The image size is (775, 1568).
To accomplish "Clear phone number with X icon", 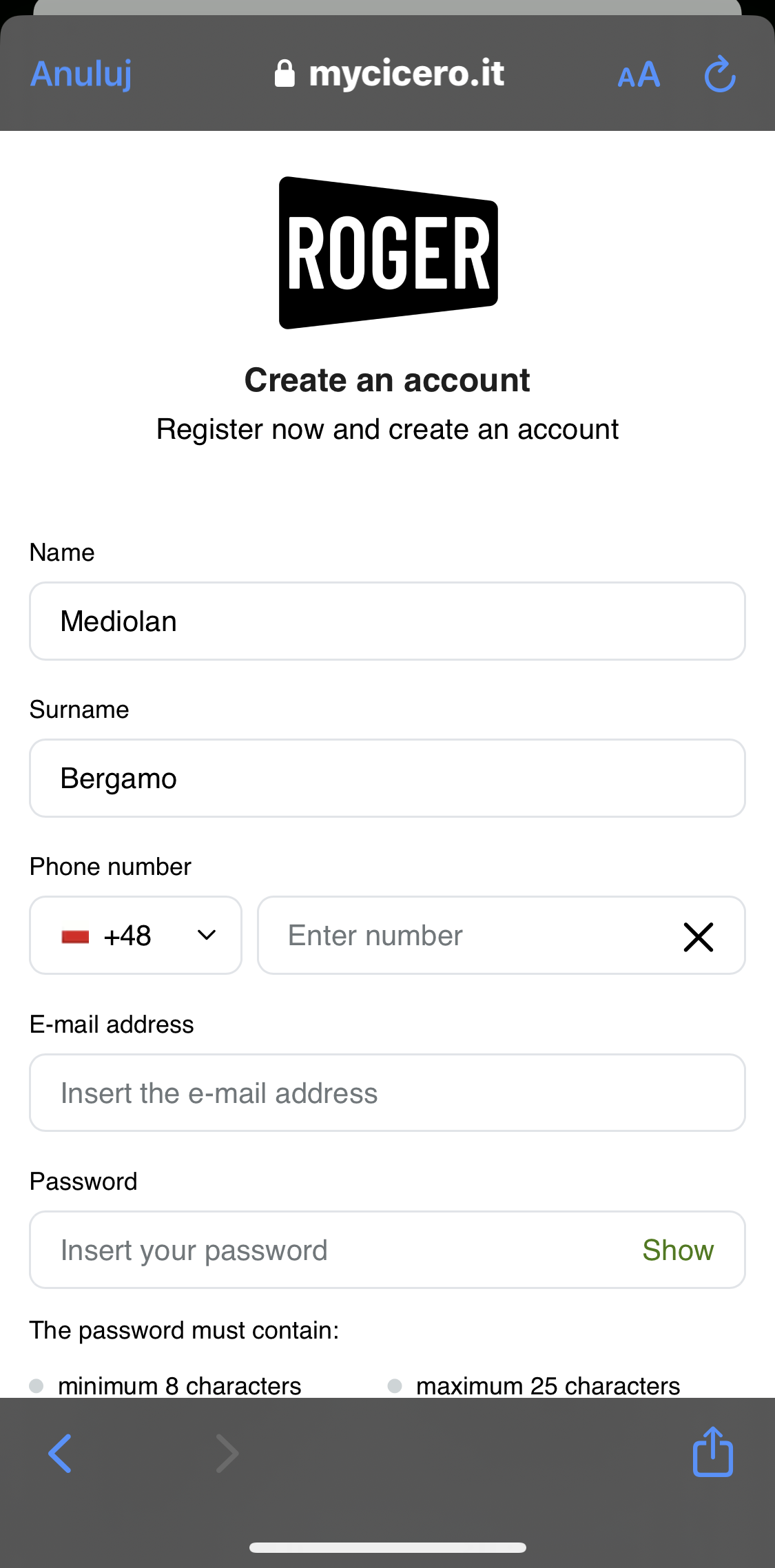I will pyautogui.click(x=698, y=937).
